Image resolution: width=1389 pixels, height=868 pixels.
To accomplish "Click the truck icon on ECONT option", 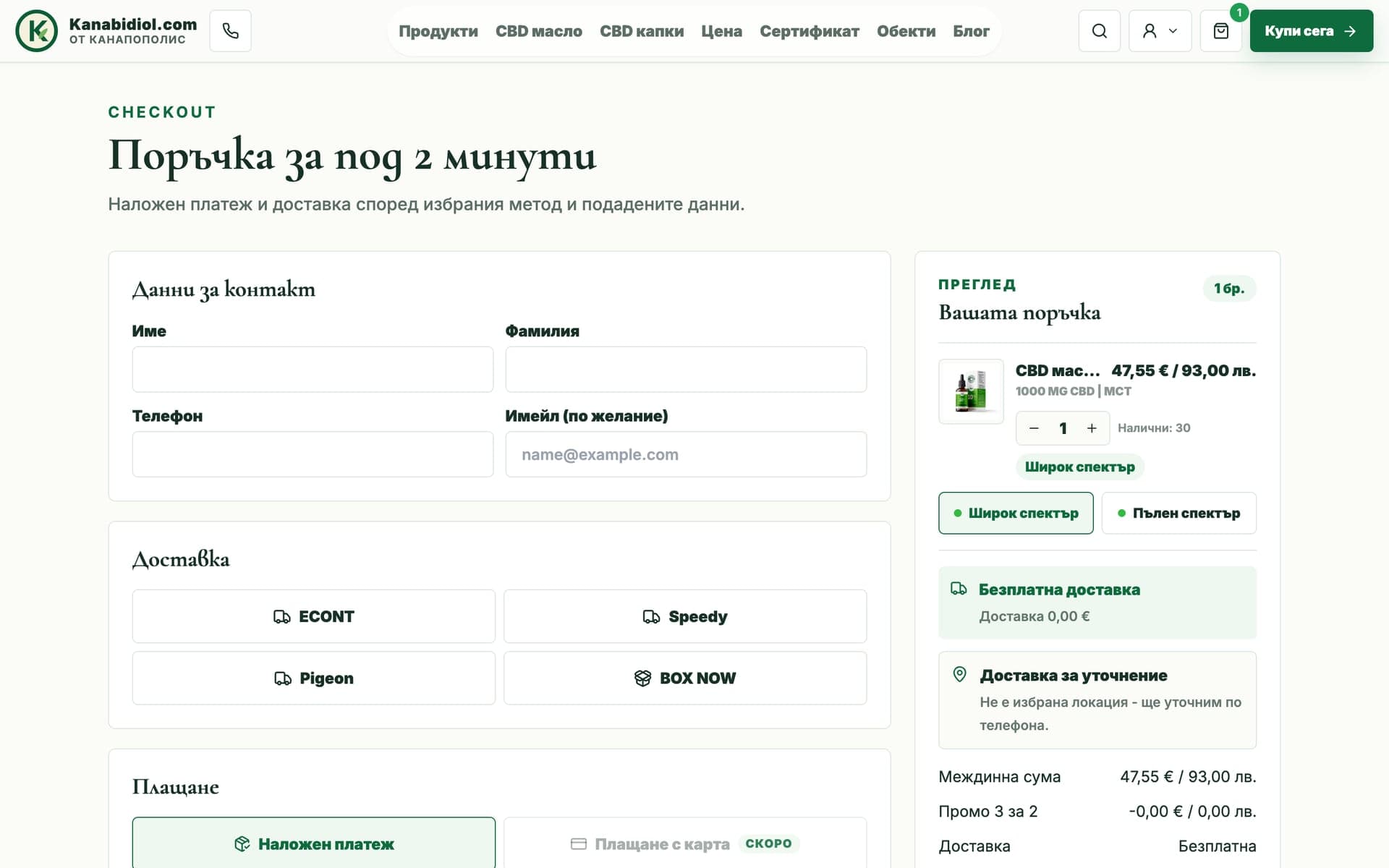I will (x=281, y=617).
